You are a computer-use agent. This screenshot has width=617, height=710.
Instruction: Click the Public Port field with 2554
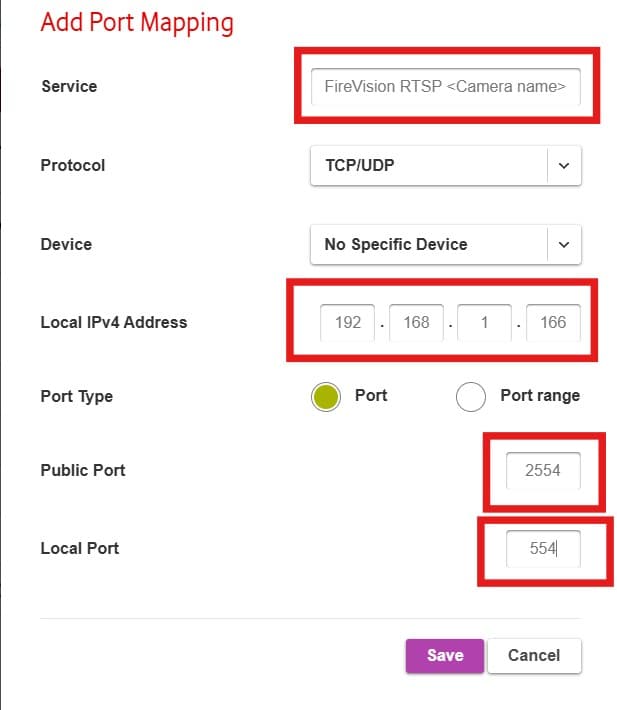point(543,470)
